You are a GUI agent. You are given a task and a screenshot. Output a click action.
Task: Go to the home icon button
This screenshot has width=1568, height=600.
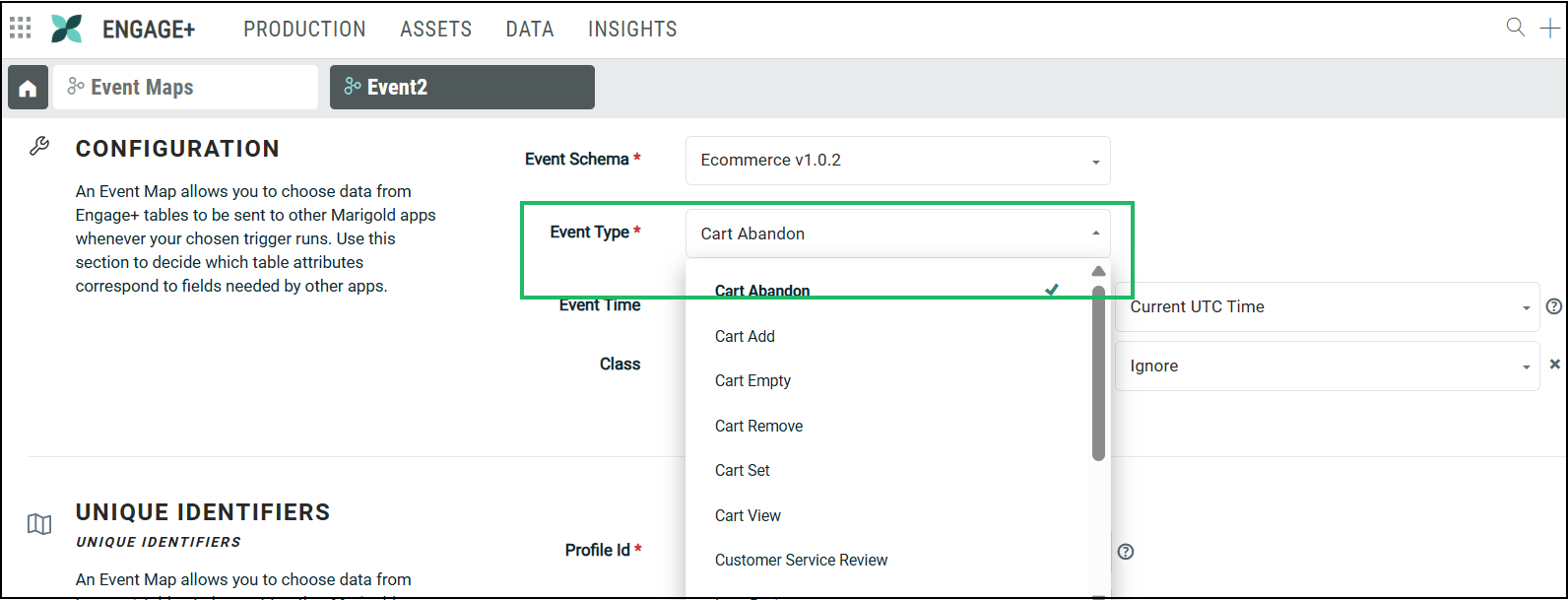28,88
